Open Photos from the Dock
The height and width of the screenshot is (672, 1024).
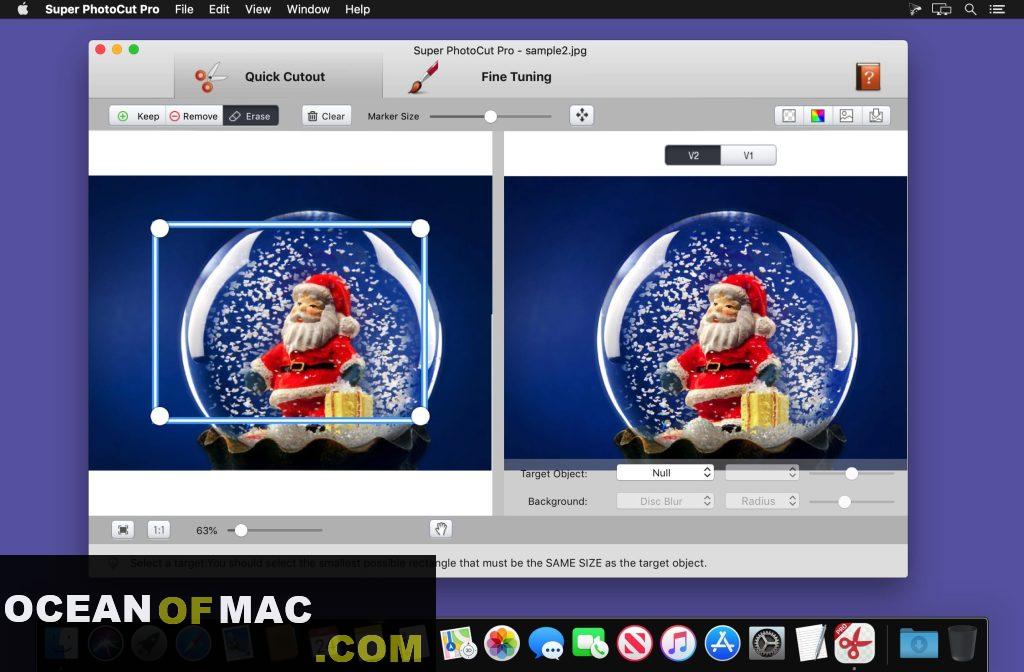[502, 643]
